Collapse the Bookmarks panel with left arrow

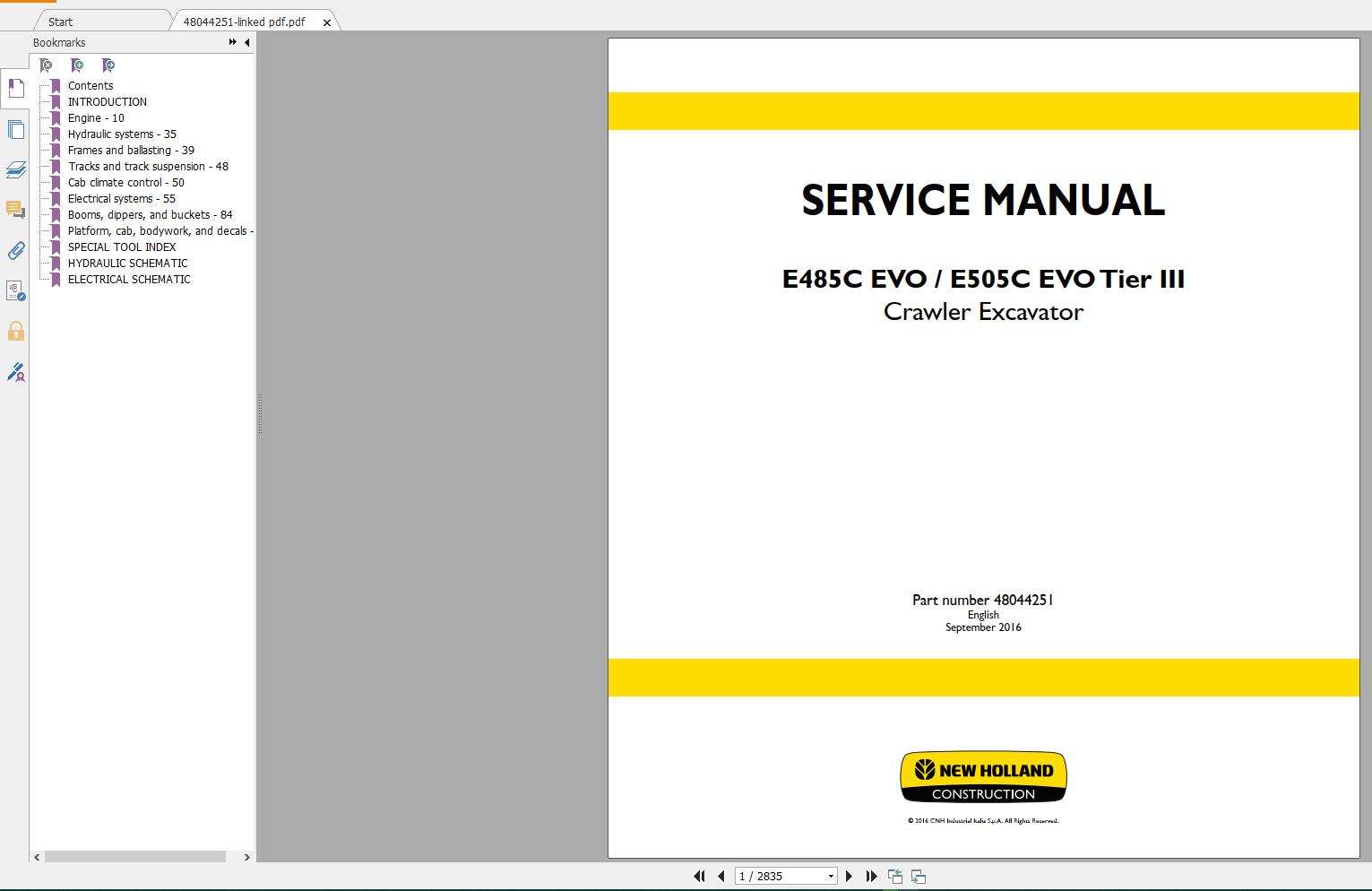[246, 42]
